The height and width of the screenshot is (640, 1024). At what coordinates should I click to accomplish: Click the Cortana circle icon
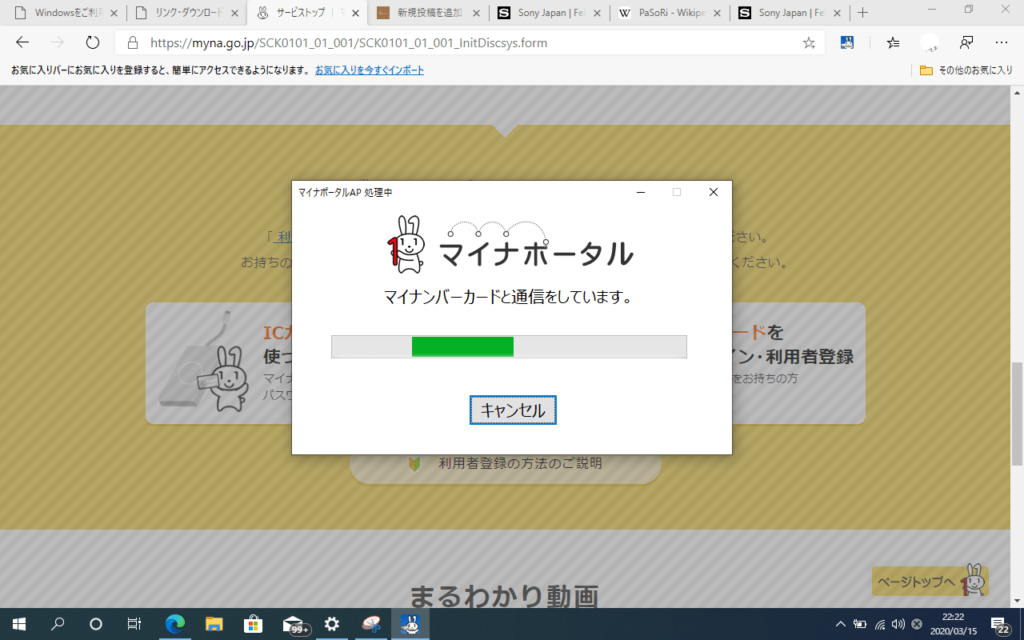point(95,624)
